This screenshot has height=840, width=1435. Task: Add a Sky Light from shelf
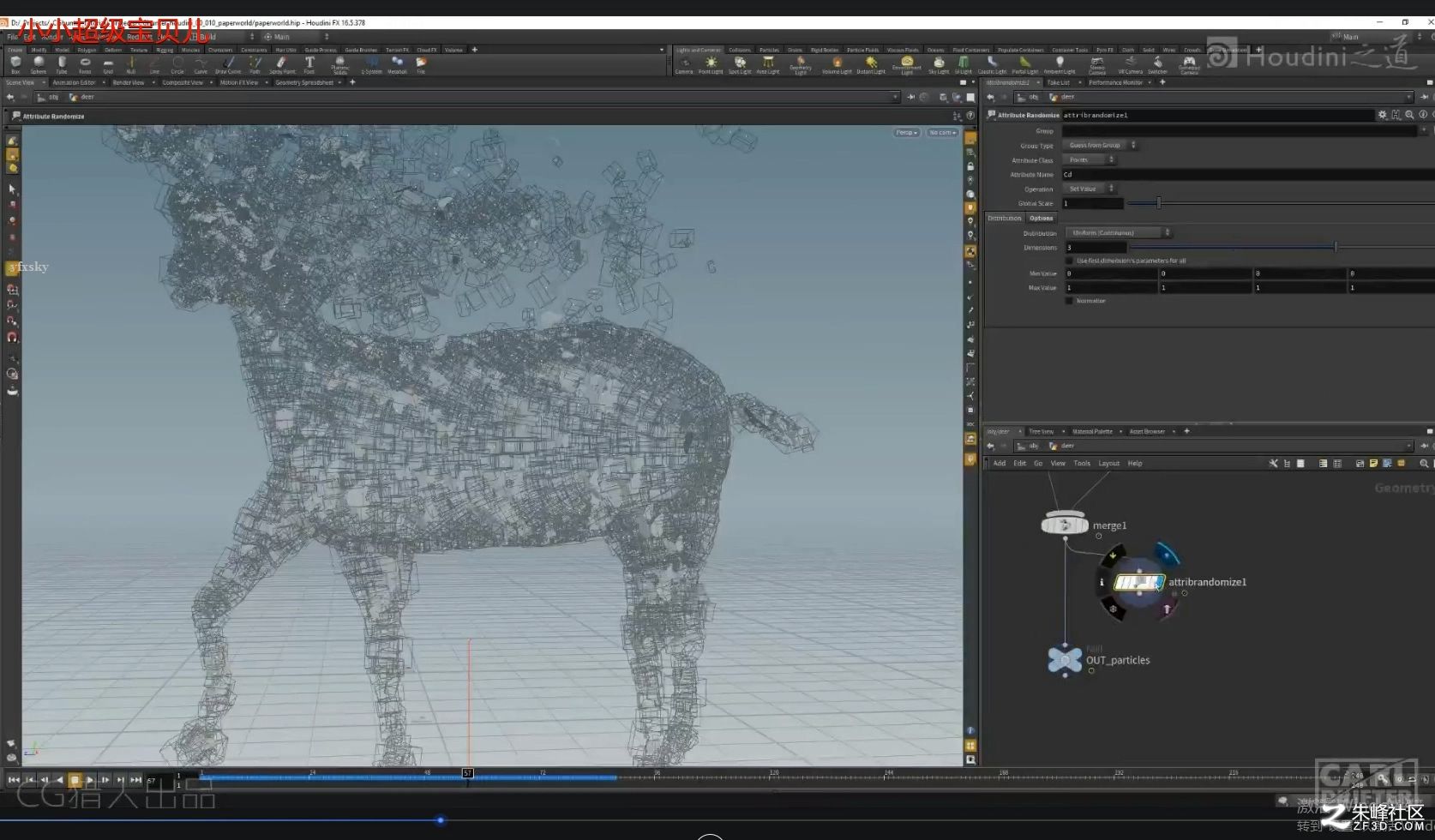coord(939,65)
